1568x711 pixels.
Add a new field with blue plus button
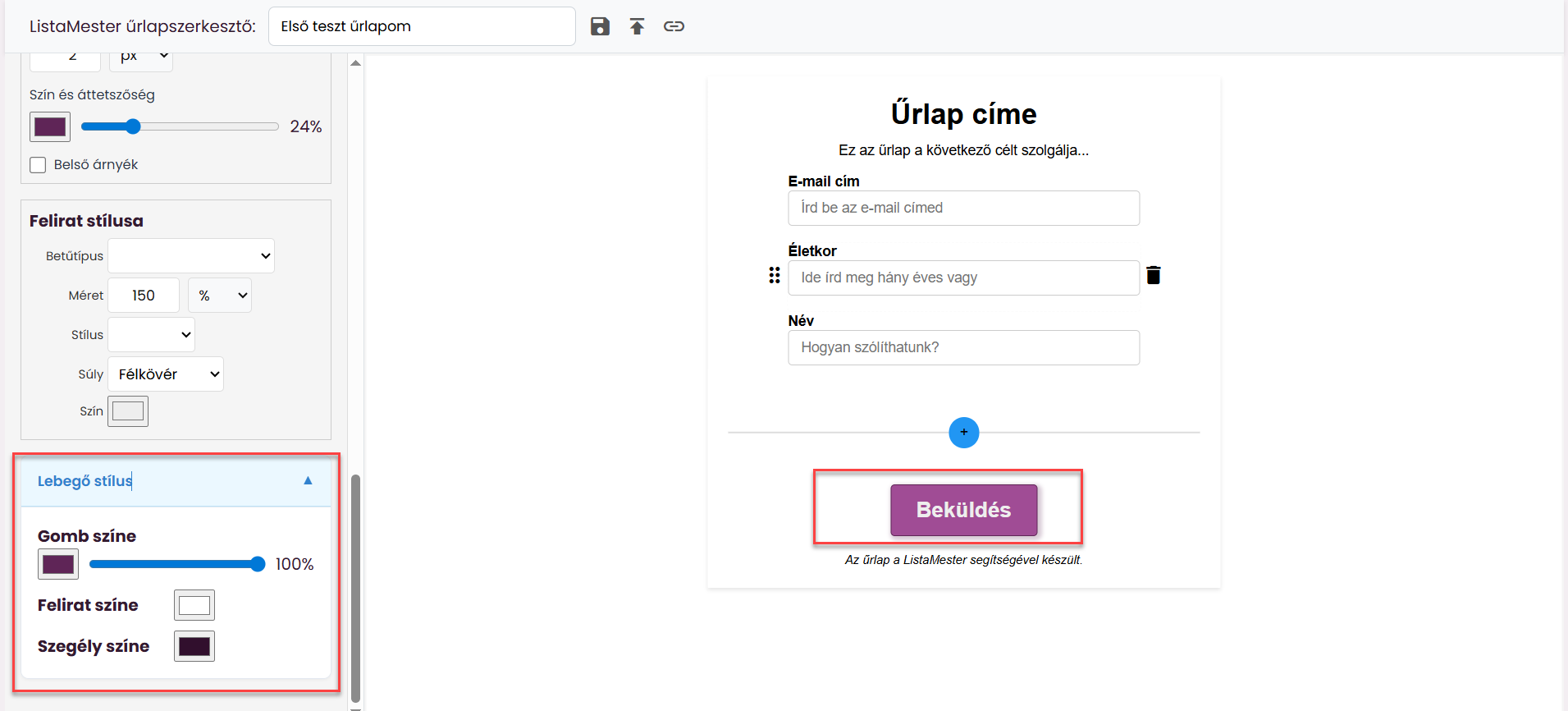click(x=963, y=432)
